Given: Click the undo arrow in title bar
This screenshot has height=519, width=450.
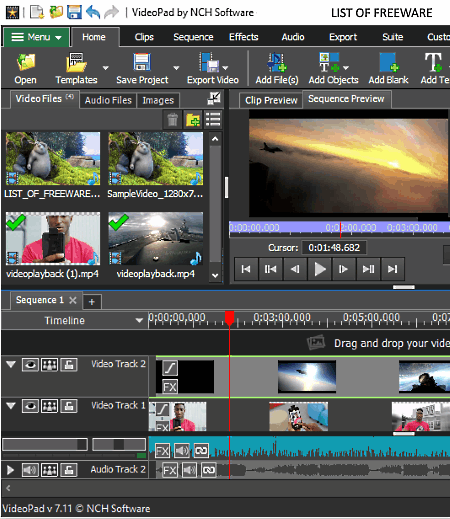Looking at the screenshot, I should [x=93, y=12].
